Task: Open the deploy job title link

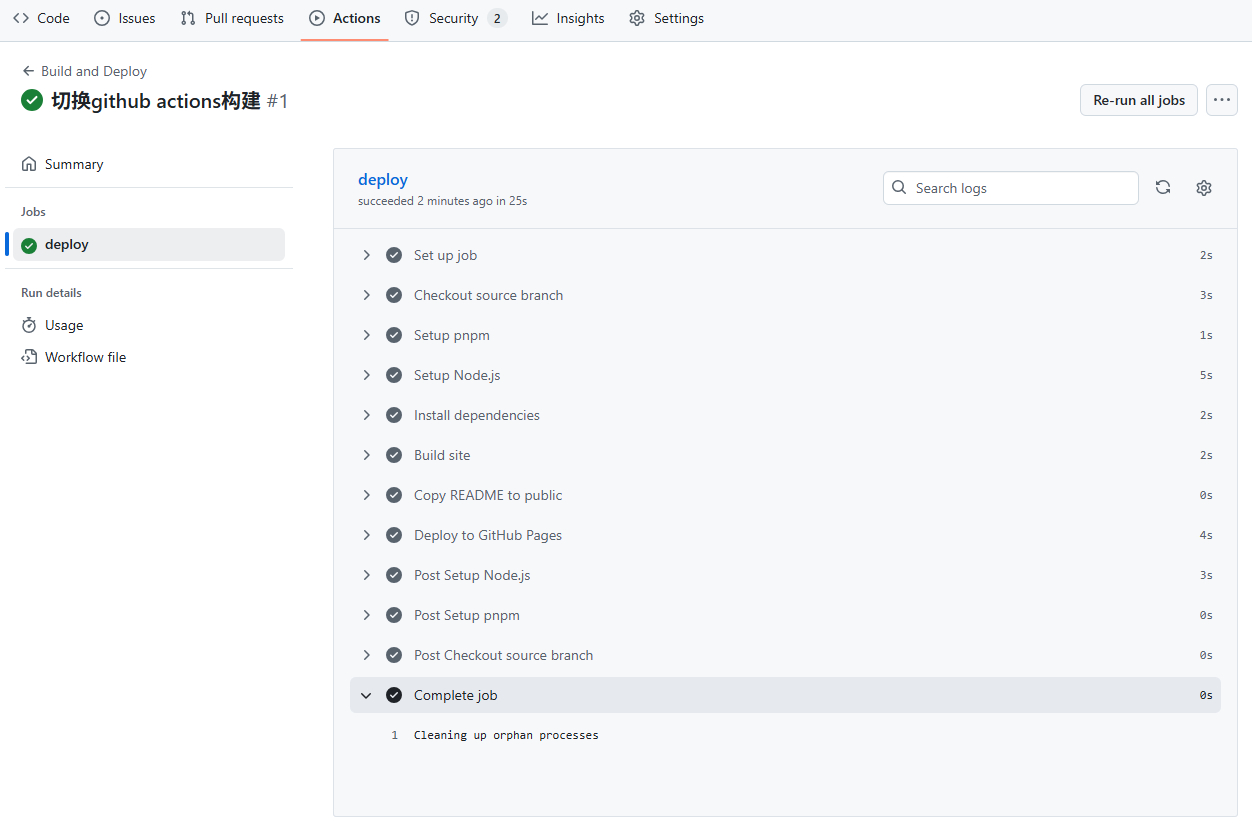Action: (x=383, y=180)
